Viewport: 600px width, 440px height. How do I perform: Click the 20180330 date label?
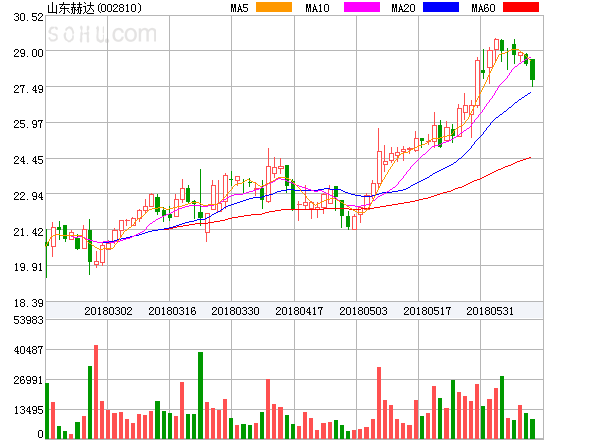pyautogui.click(x=235, y=311)
